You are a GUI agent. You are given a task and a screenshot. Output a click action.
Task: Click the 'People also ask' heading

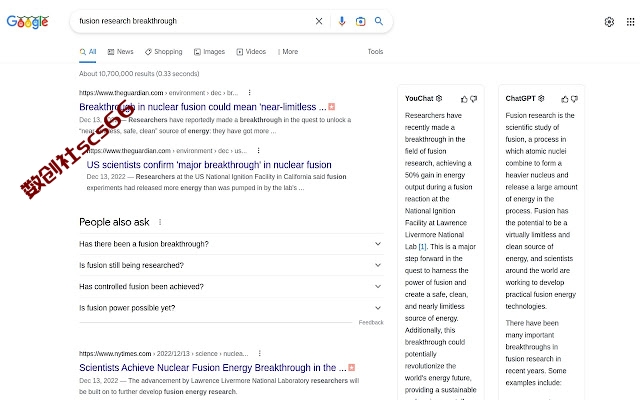pyautogui.click(x=114, y=222)
